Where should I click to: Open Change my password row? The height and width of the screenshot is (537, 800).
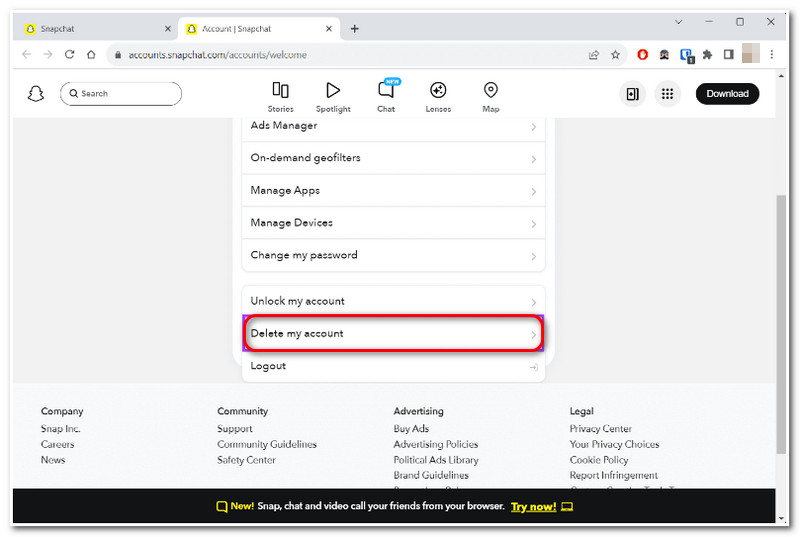[x=393, y=255]
